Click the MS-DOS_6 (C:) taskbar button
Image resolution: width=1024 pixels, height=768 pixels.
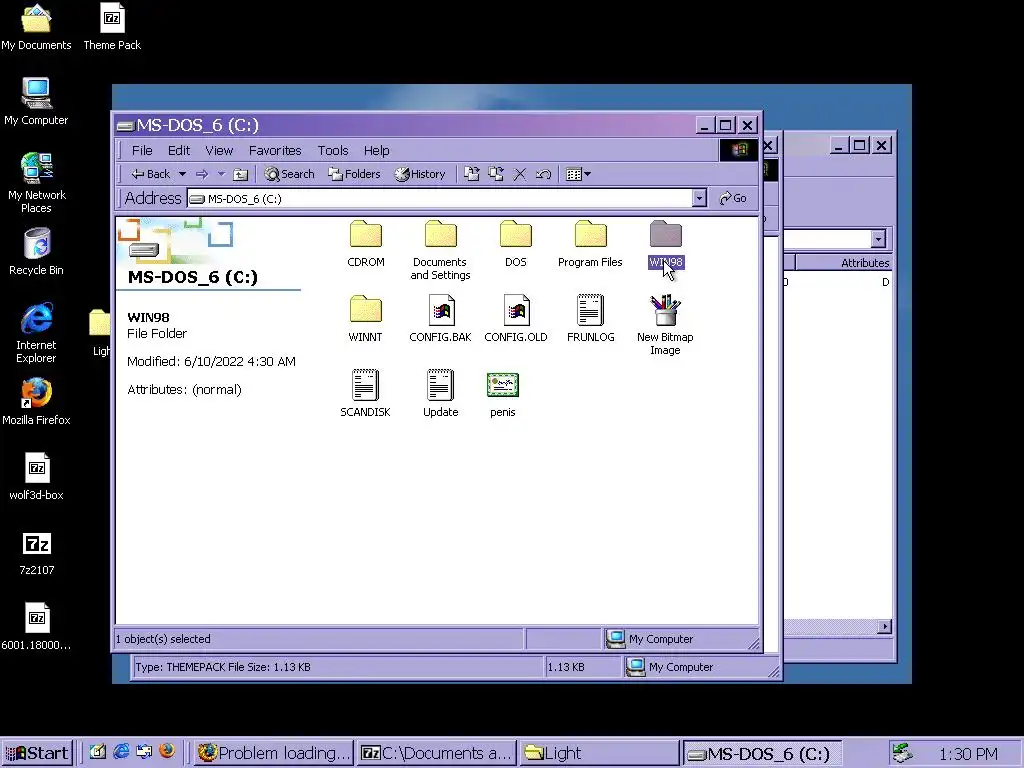[x=763, y=753]
